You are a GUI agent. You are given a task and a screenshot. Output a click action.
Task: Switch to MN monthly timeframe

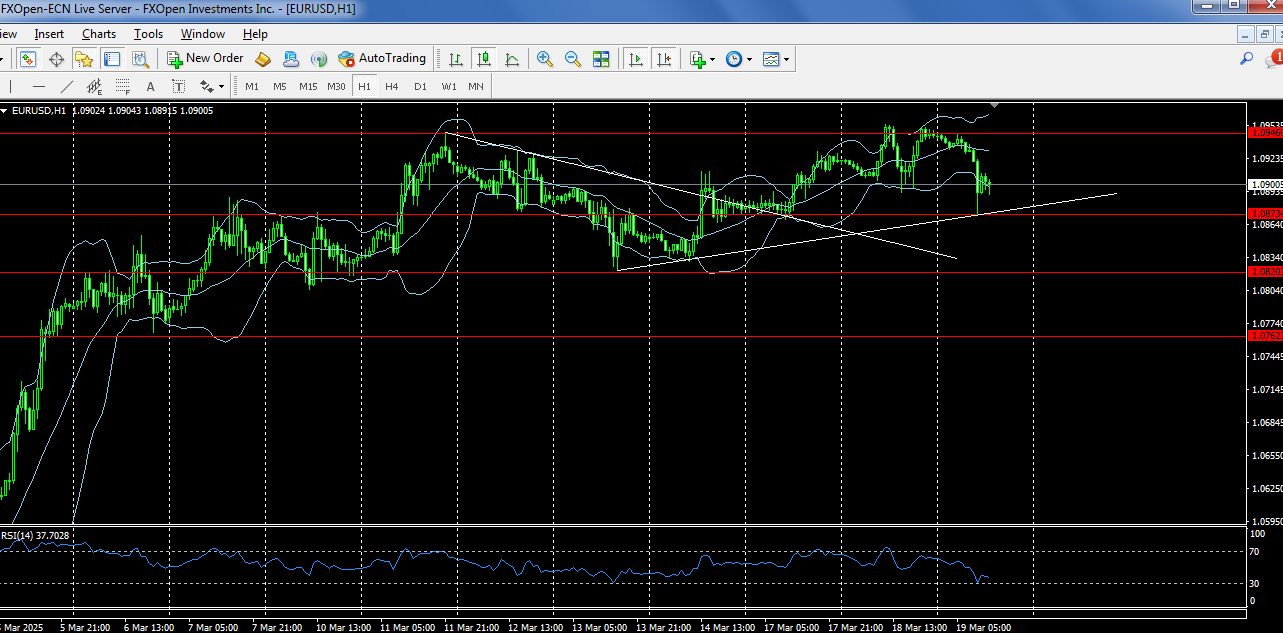476,86
